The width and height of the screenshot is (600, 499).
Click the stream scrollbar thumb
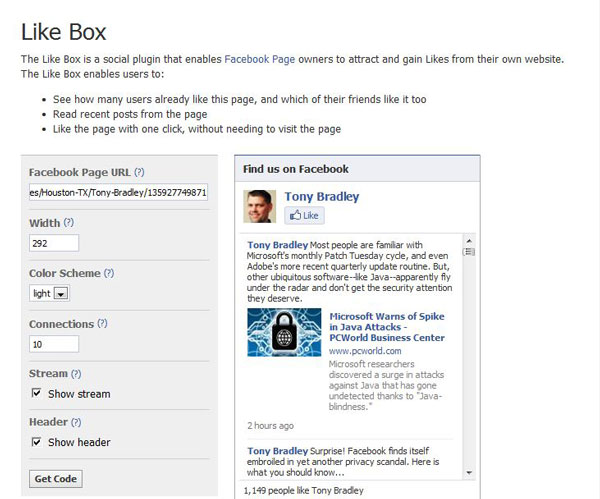click(x=469, y=252)
